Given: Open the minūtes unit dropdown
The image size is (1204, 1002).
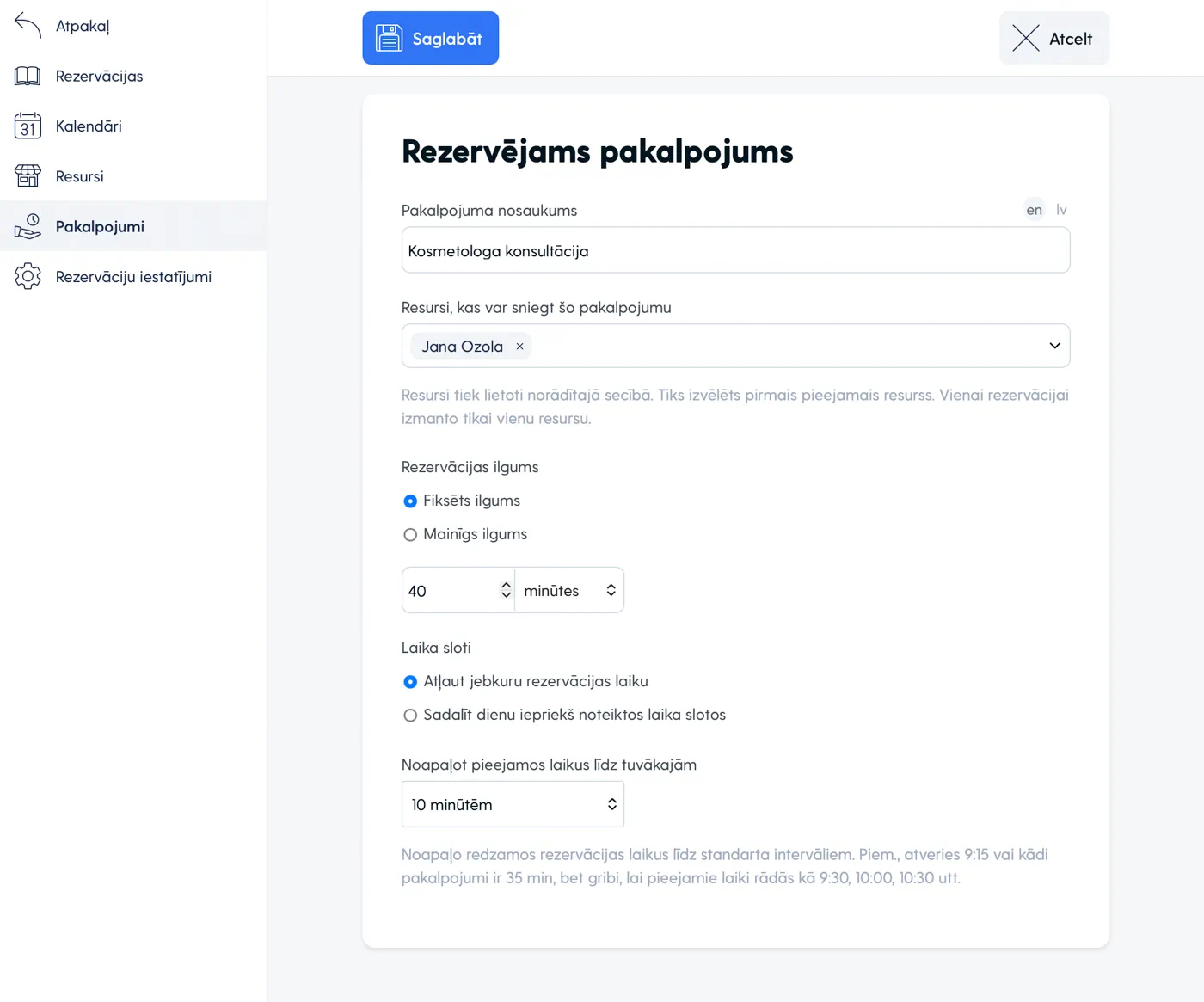Looking at the screenshot, I should (569, 591).
